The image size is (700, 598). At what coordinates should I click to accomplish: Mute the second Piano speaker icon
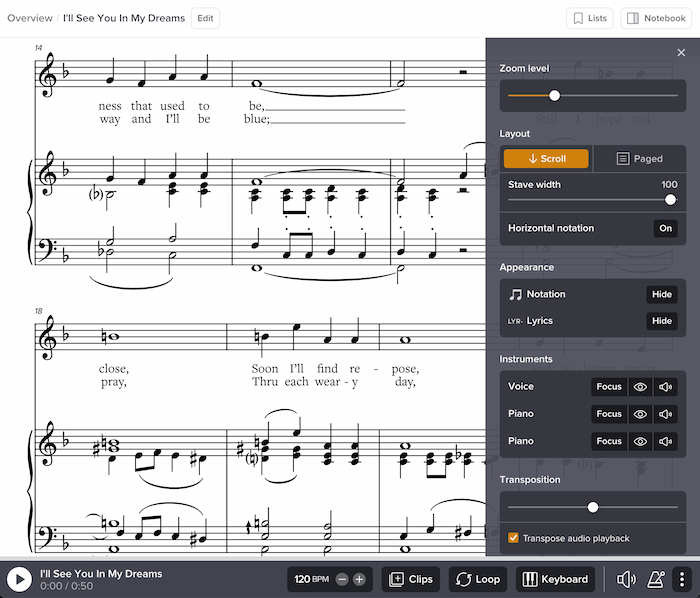point(665,441)
